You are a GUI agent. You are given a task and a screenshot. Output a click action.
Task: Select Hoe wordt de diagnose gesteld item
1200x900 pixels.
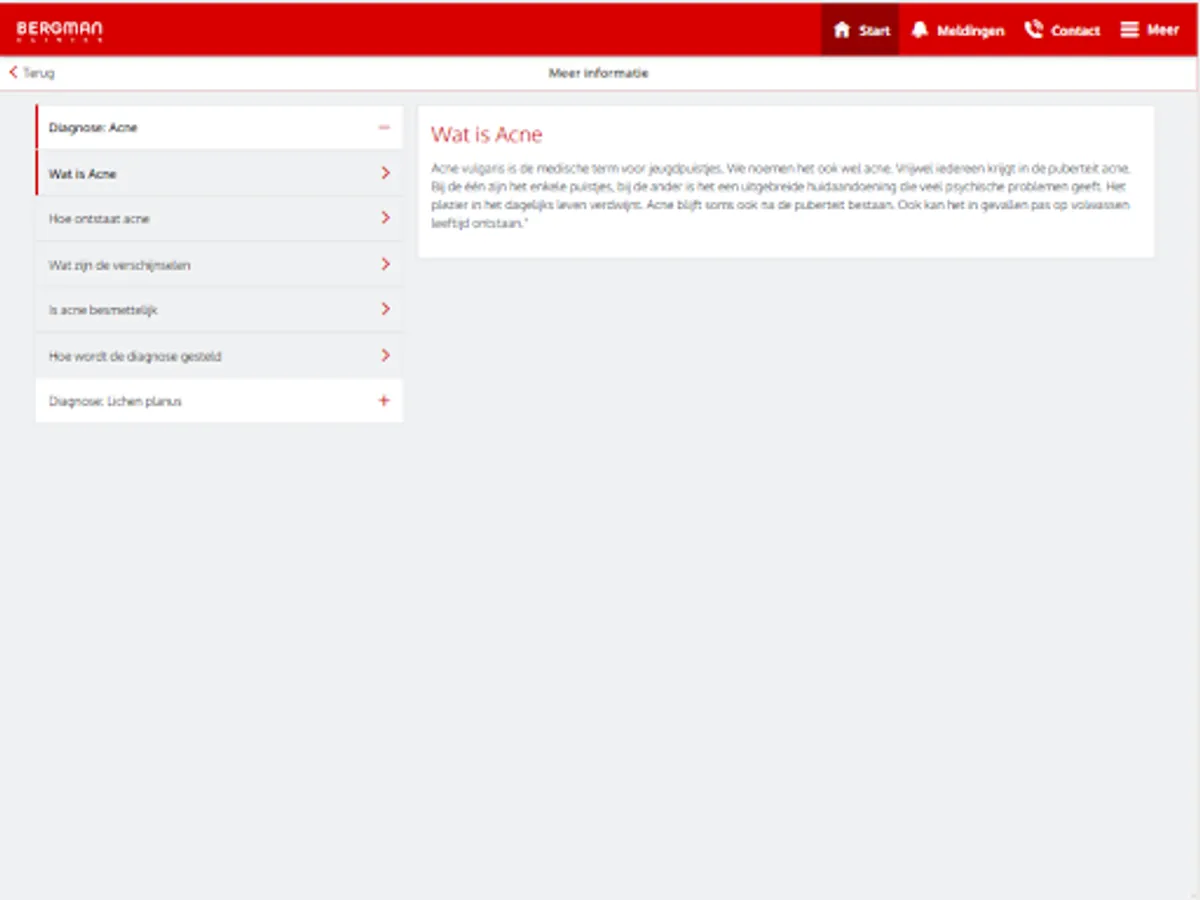pos(219,355)
